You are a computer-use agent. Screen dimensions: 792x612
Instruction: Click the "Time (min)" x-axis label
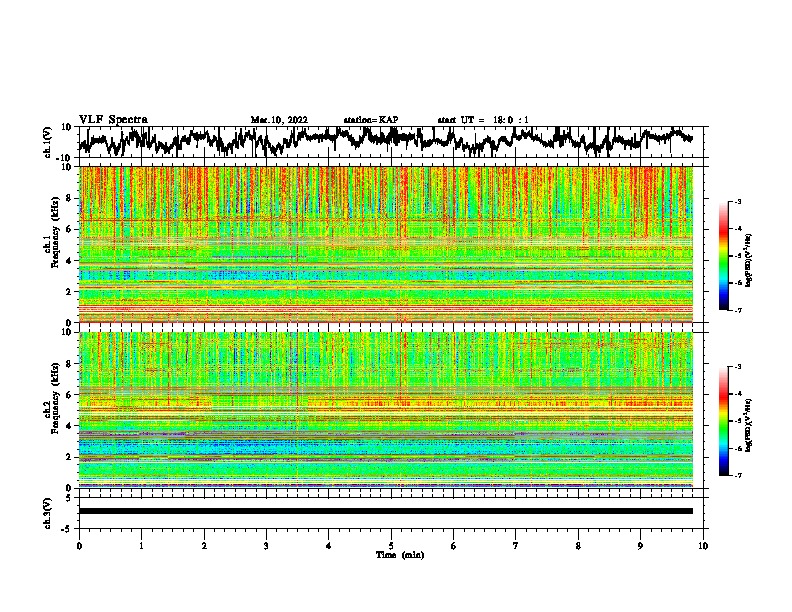point(400,555)
